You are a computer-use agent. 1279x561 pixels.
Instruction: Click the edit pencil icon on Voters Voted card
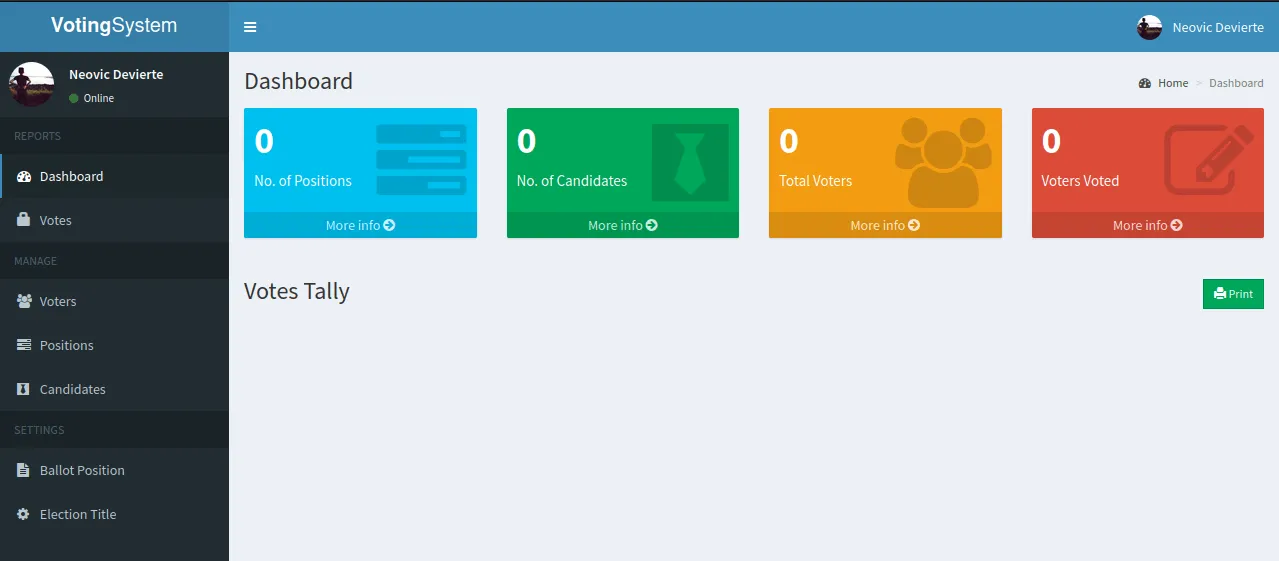1208,160
